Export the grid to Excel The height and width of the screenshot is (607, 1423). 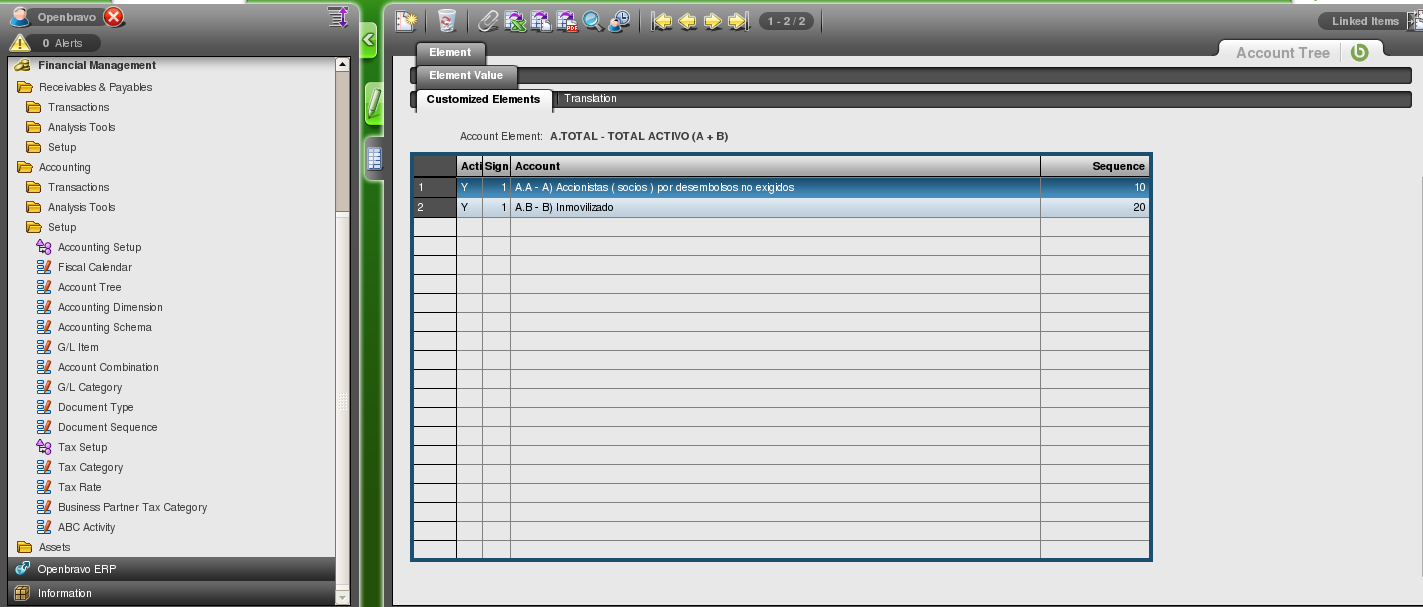tap(516, 21)
